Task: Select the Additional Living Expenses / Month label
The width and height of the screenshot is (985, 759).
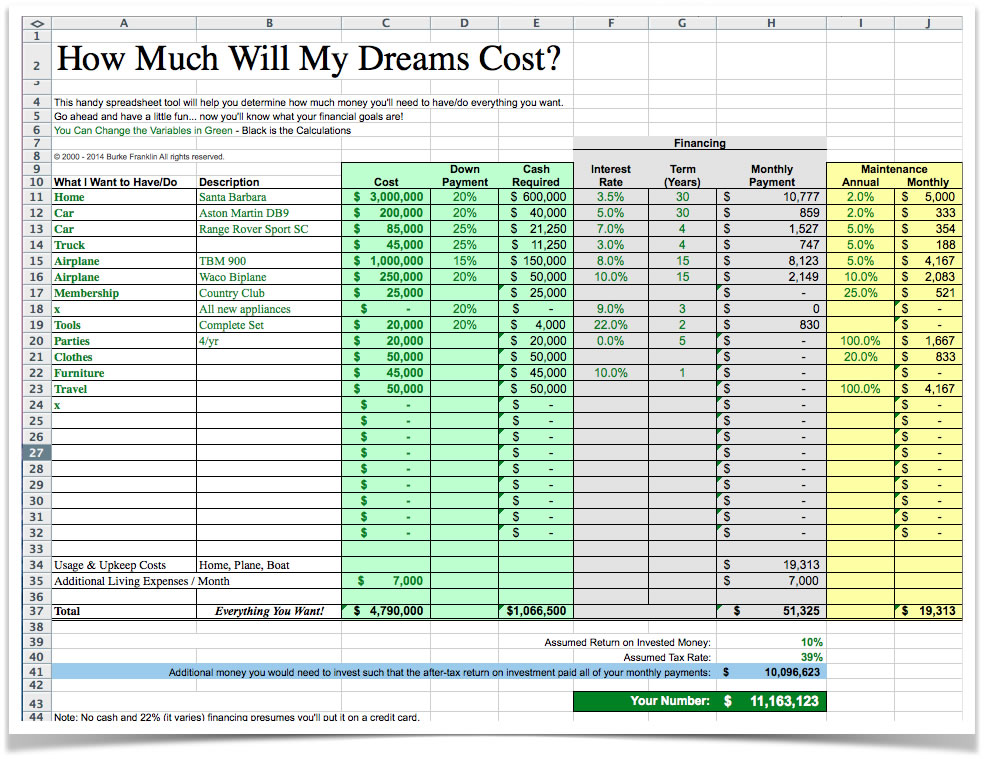Action: tap(130, 581)
